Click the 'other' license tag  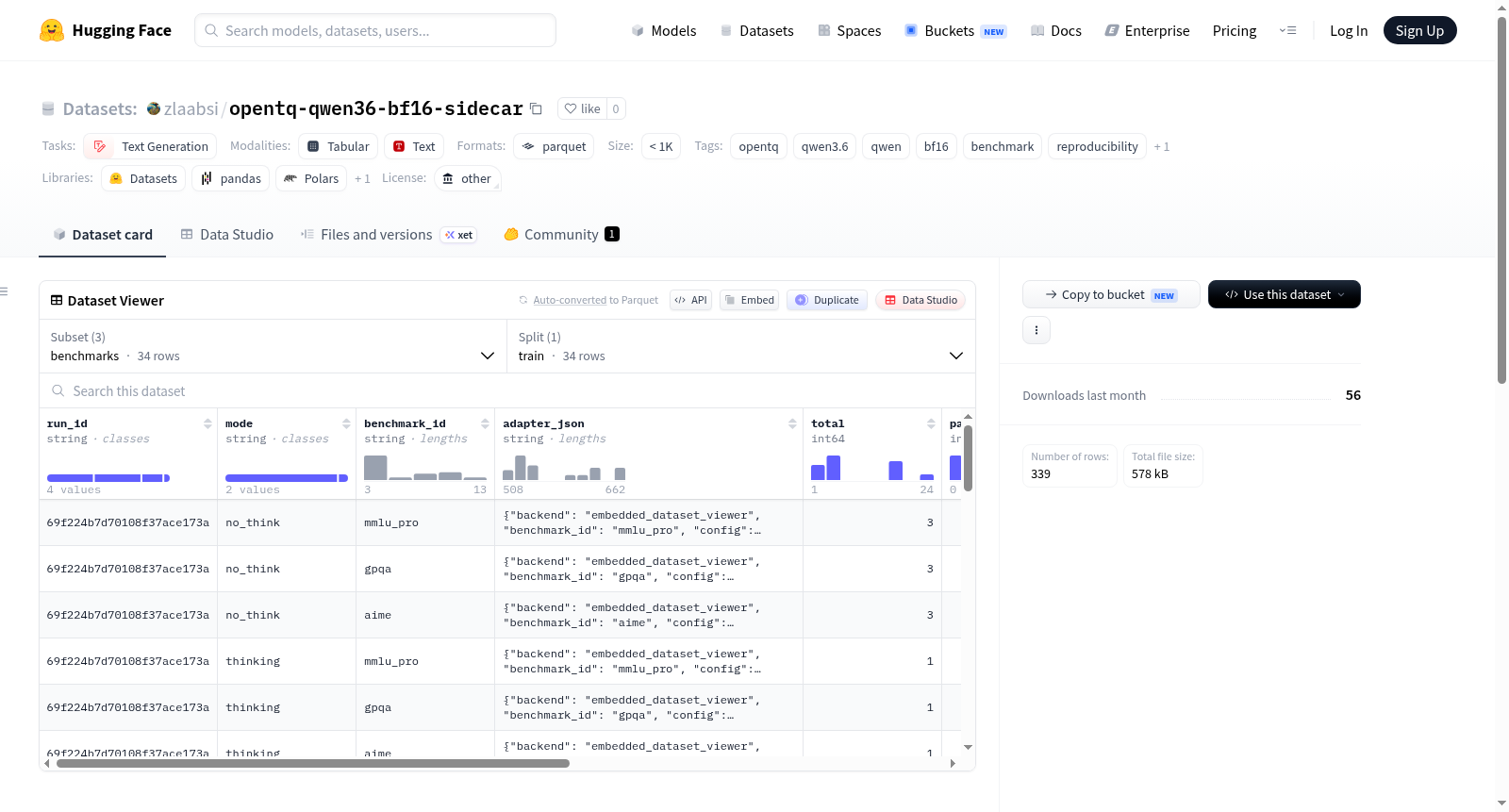coord(468,178)
